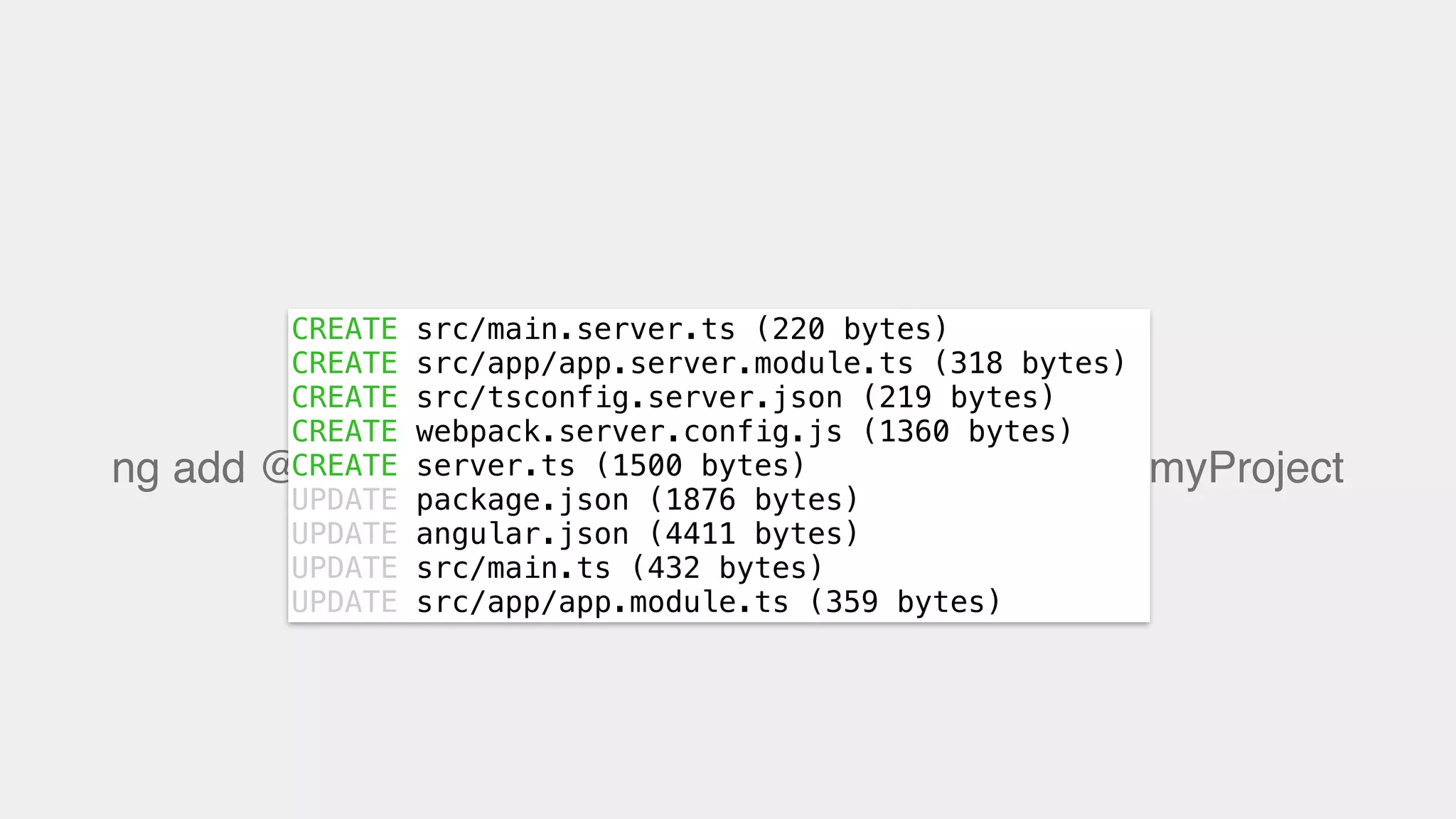Click the grey UPDATE label before angular.json
Image resolution: width=1456 pixels, height=819 pixels.
(344, 534)
